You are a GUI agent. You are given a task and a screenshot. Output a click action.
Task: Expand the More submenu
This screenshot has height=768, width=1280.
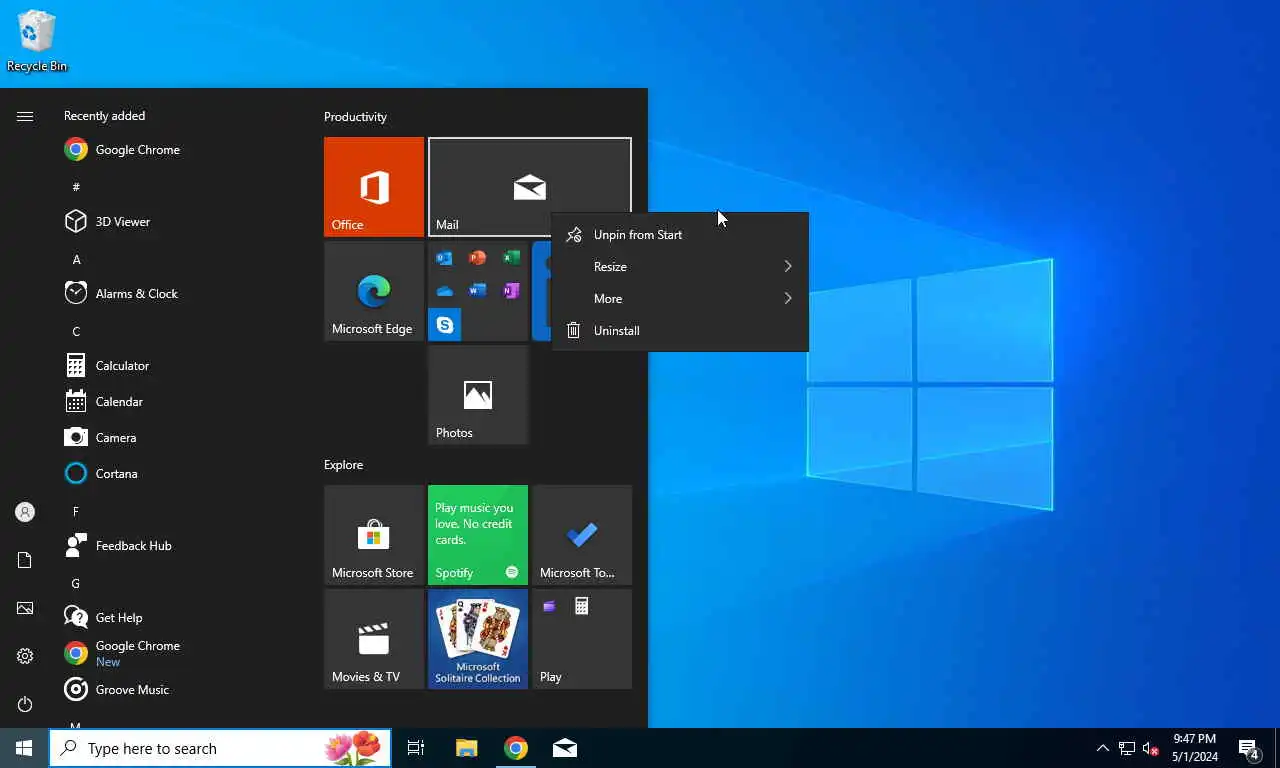[680, 299]
